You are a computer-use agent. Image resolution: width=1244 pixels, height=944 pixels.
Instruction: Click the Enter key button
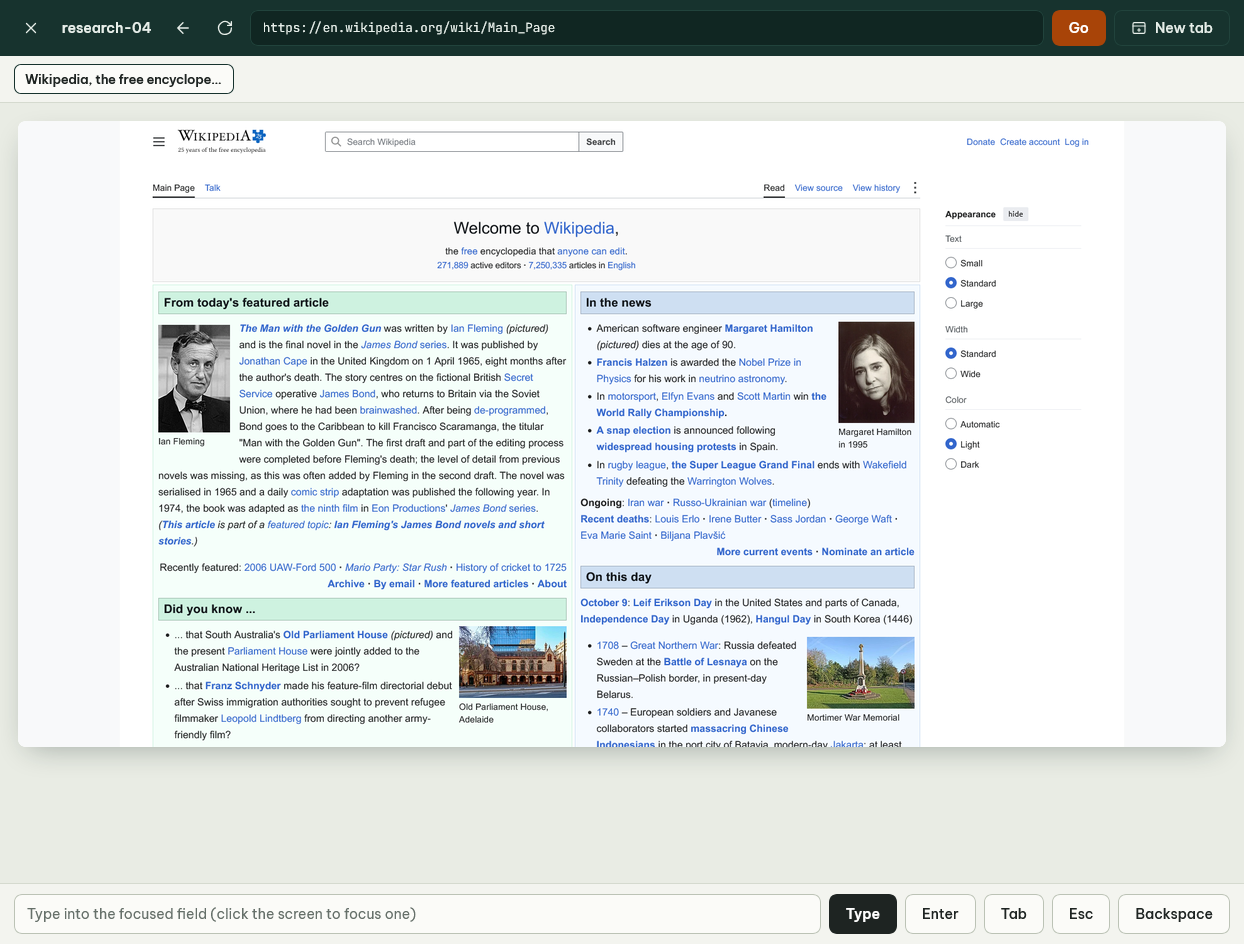[940, 914]
